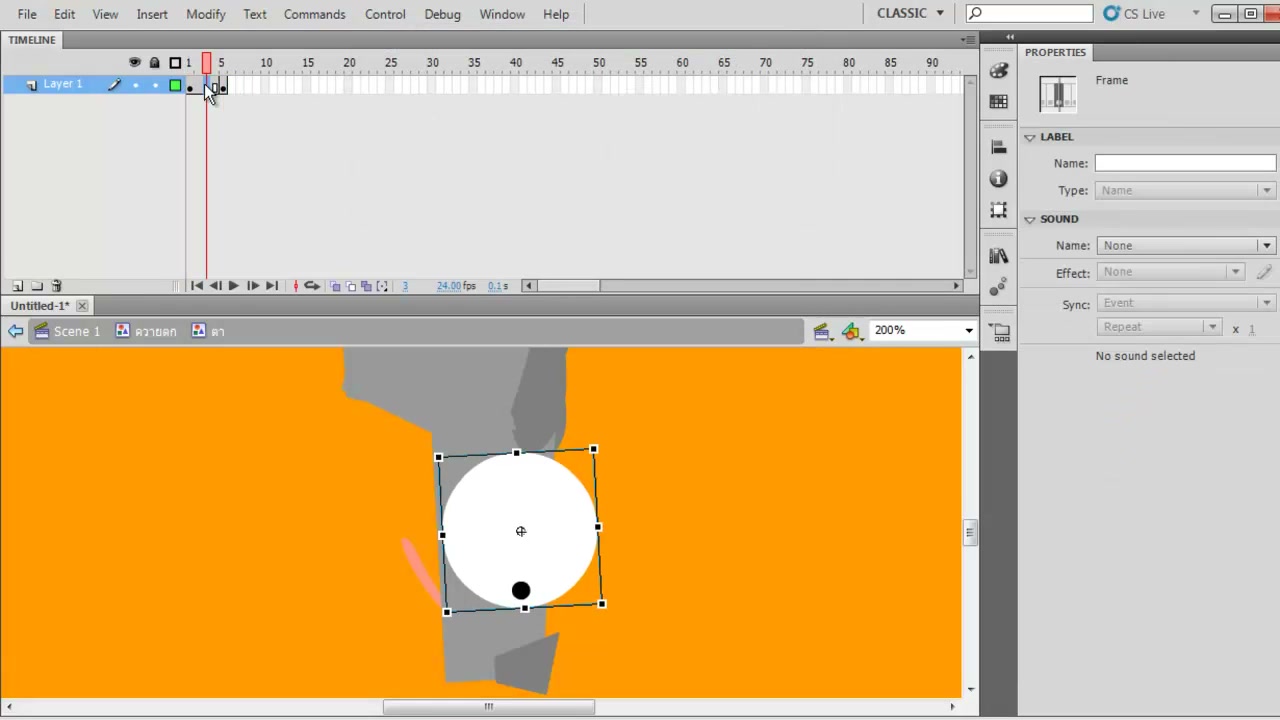Click the New Layer icon below timeline
Viewport: 1280px width, 720px height.
click(17, 286)
